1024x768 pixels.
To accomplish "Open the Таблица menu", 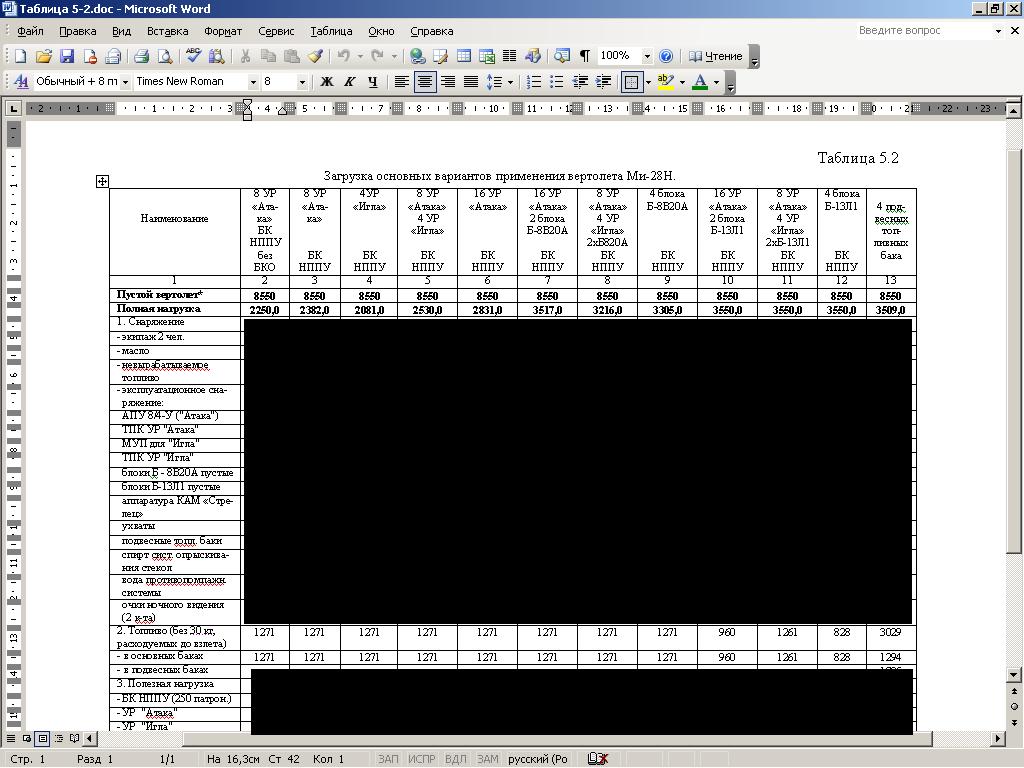I will [x=331, y=31].
